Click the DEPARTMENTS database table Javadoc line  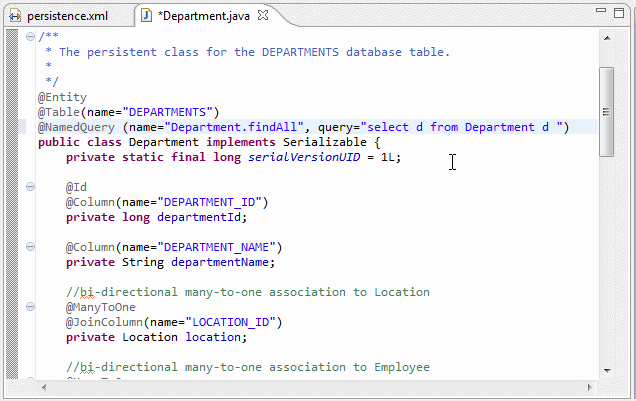coord(247,52)
